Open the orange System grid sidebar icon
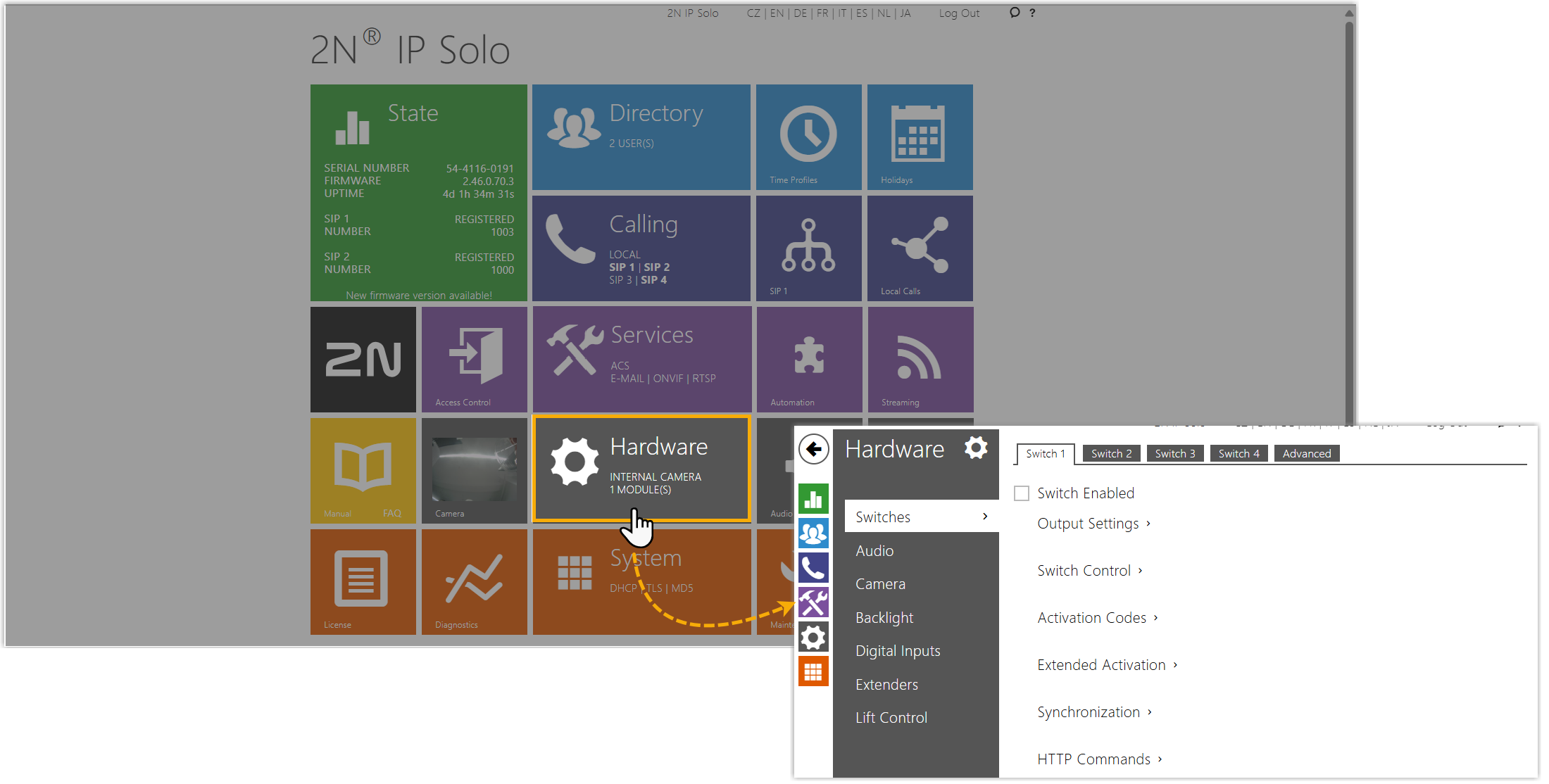Screen dimensions: 1549x784 click(813, 672)
